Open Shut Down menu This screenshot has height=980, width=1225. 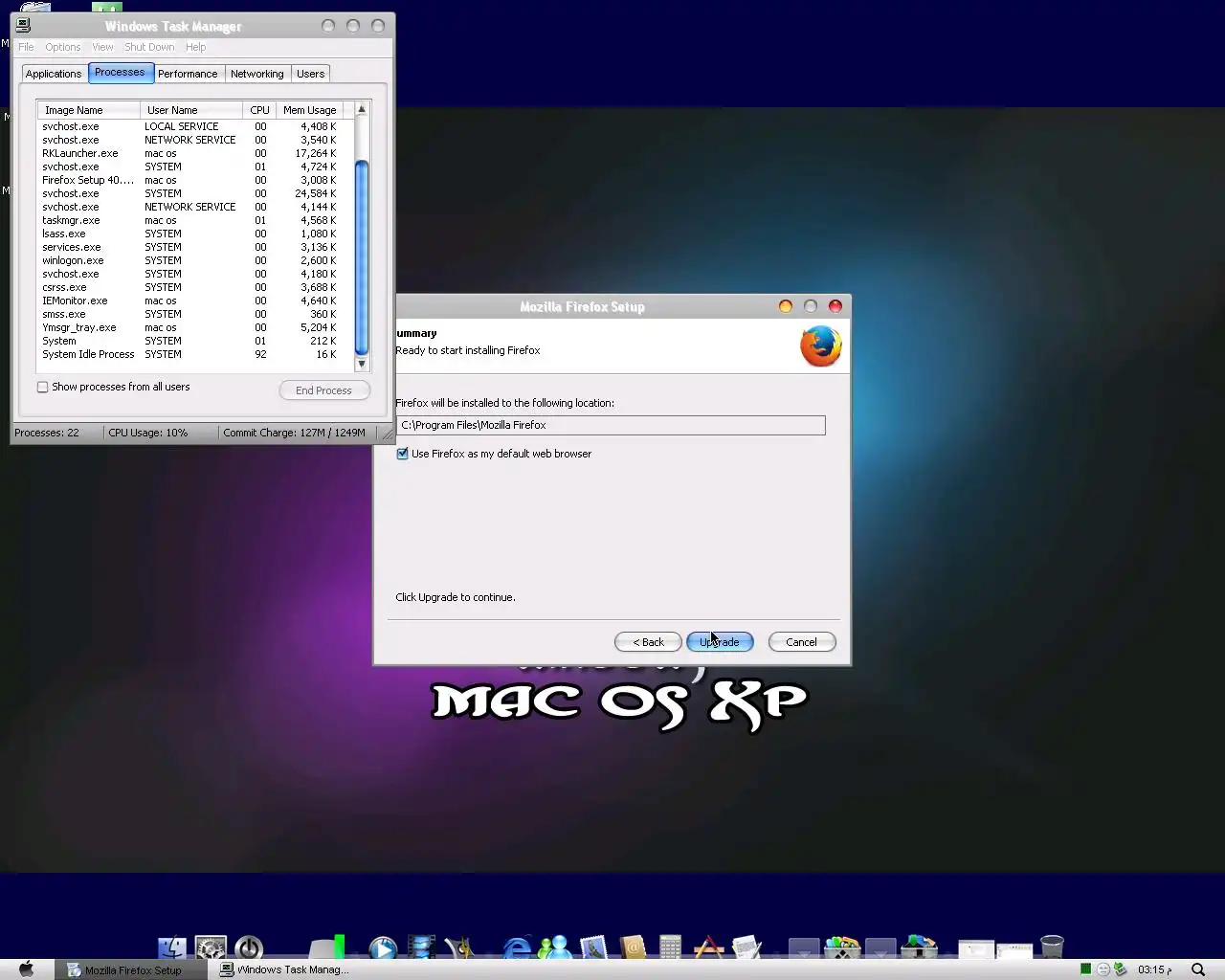pos(149,47)
